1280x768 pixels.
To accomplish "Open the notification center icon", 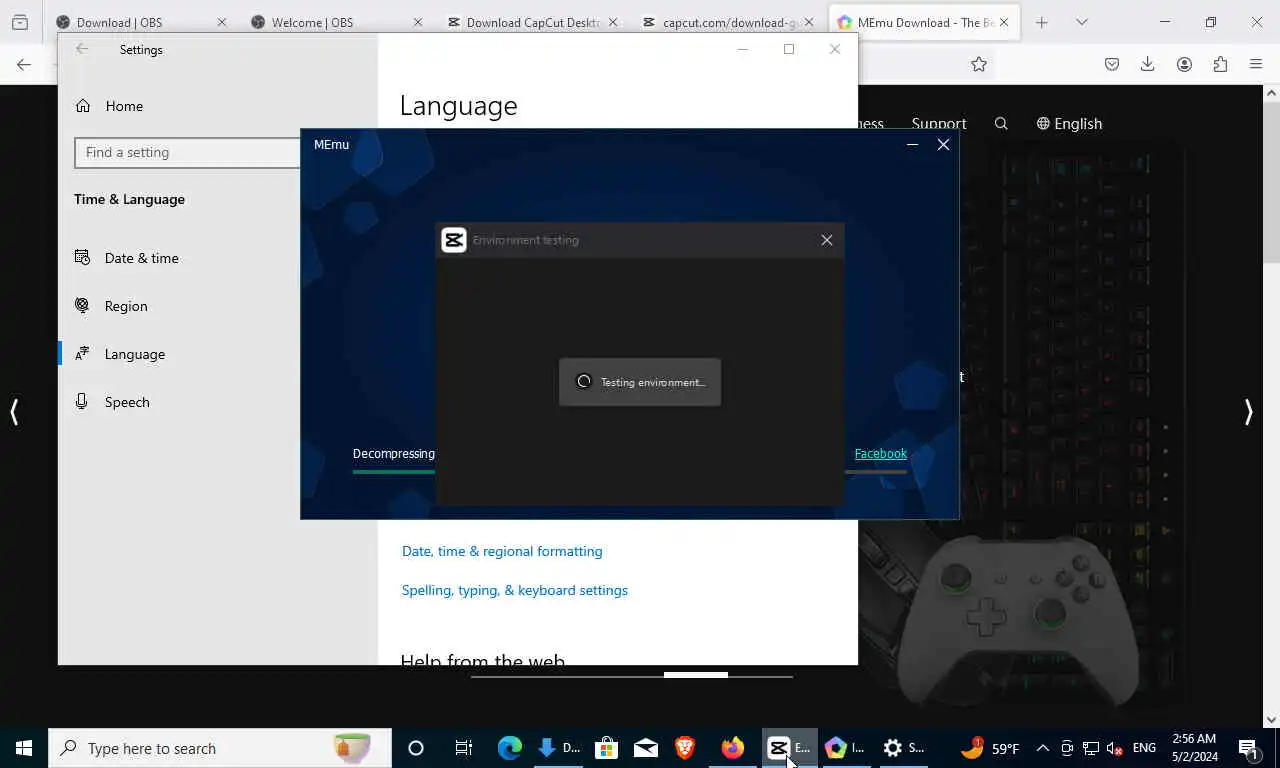I will (x=1248, y=748).
